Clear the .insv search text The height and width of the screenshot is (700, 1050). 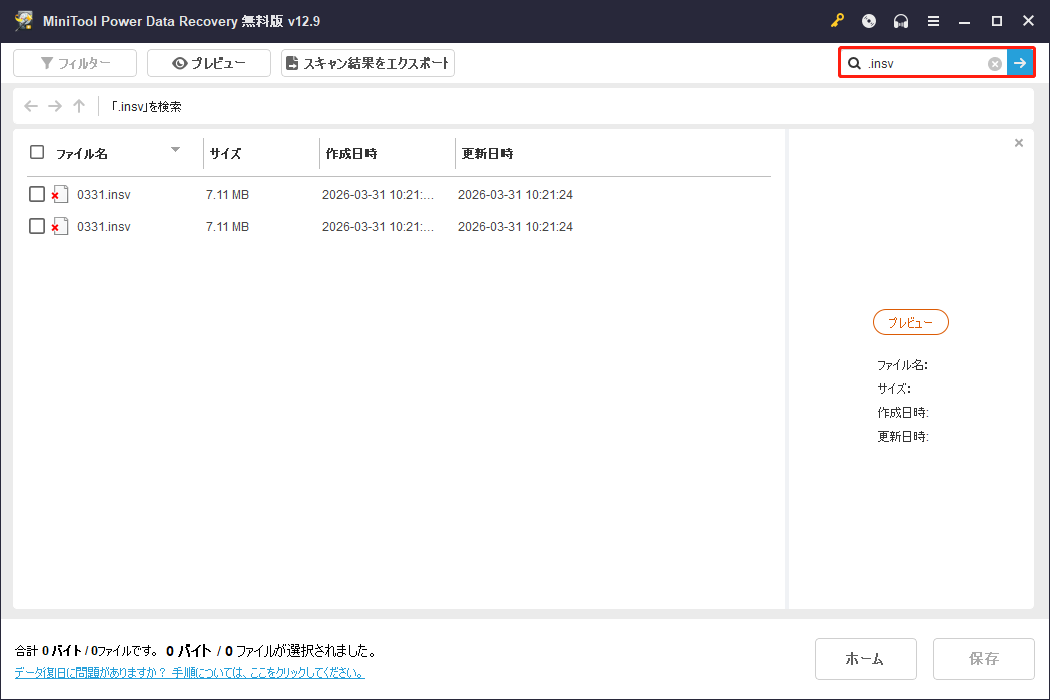point(994,64)
